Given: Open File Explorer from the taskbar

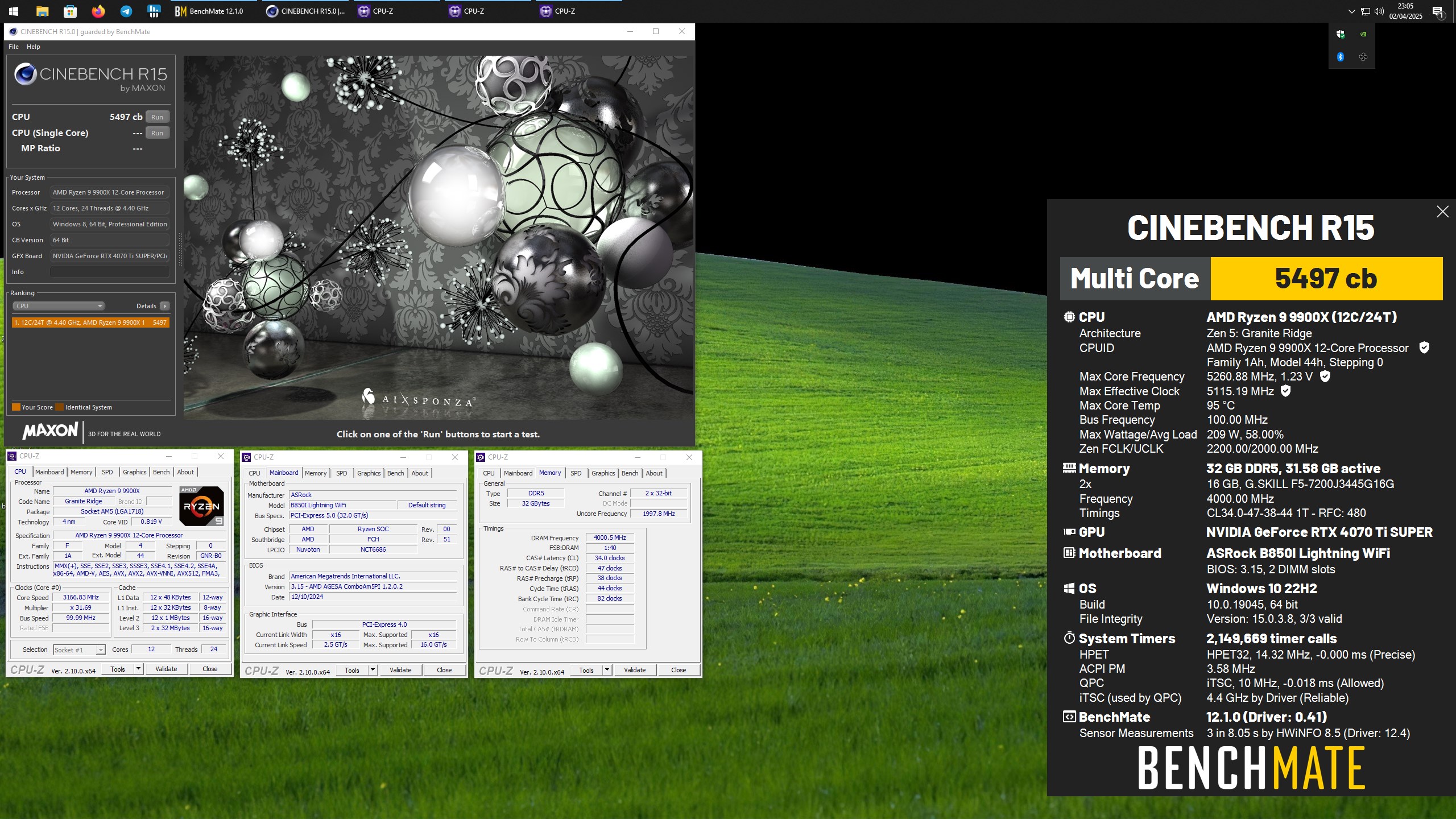Looking at the screenshot, I should pyautogui.click(x=42, y=11).
